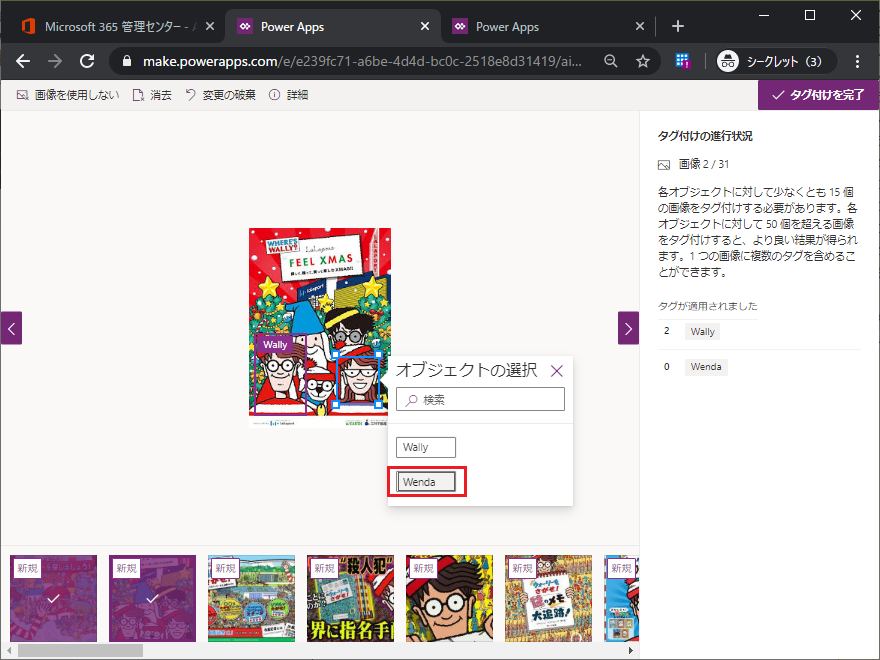This screenshot has height=660, width=880.
Task: Click 変更の破棄 toolbar command
Action: tap(220, 95)
